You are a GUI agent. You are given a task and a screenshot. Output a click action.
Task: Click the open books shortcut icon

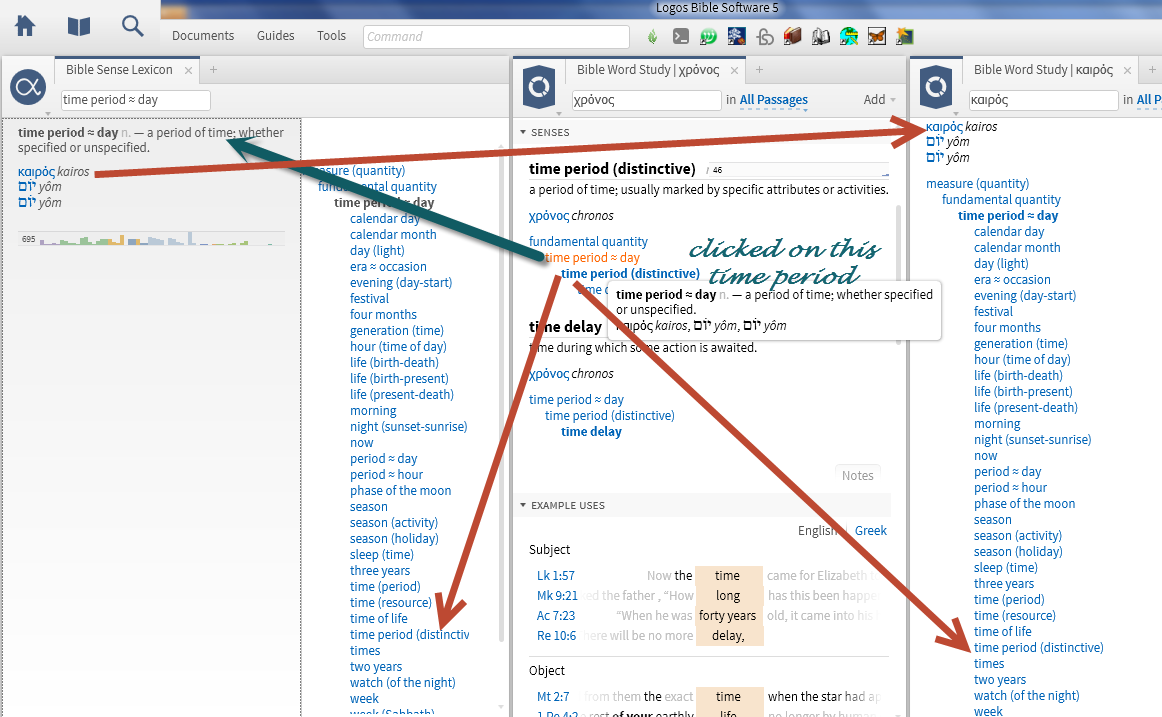[821, 36]
